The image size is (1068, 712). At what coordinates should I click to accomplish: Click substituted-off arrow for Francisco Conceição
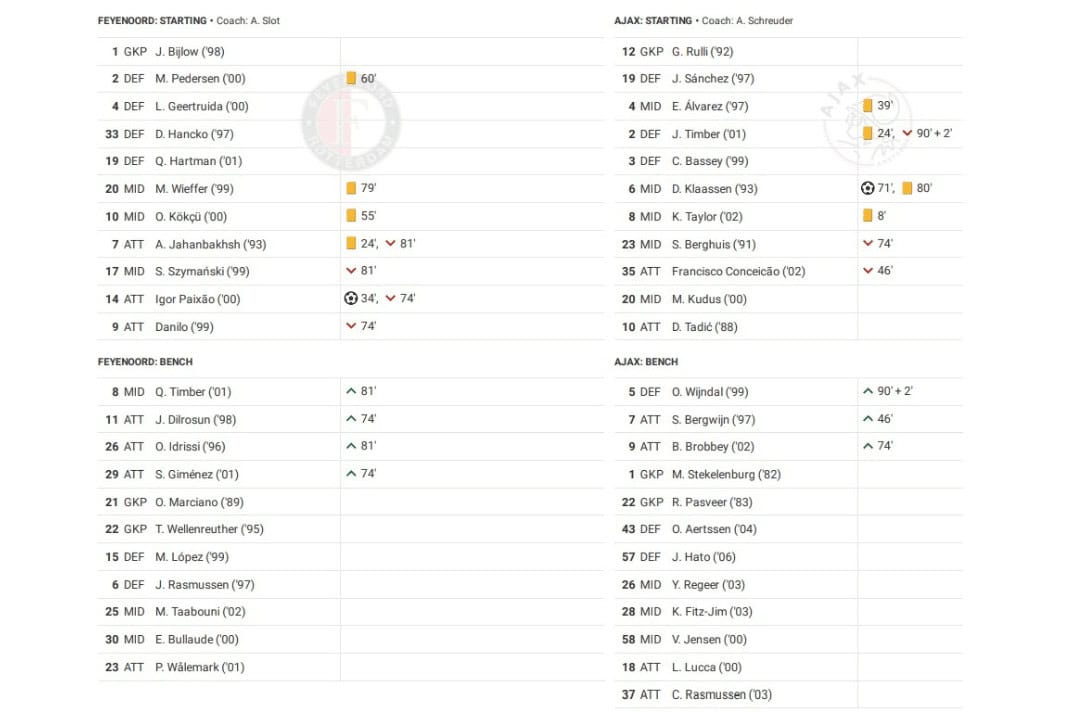(x=867, y=271)
